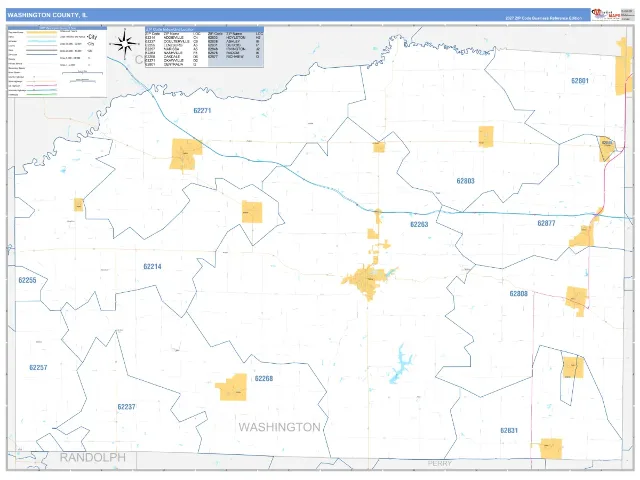
Task: Select the 62257 ZIP code label
Action: [x=38, y=368]
